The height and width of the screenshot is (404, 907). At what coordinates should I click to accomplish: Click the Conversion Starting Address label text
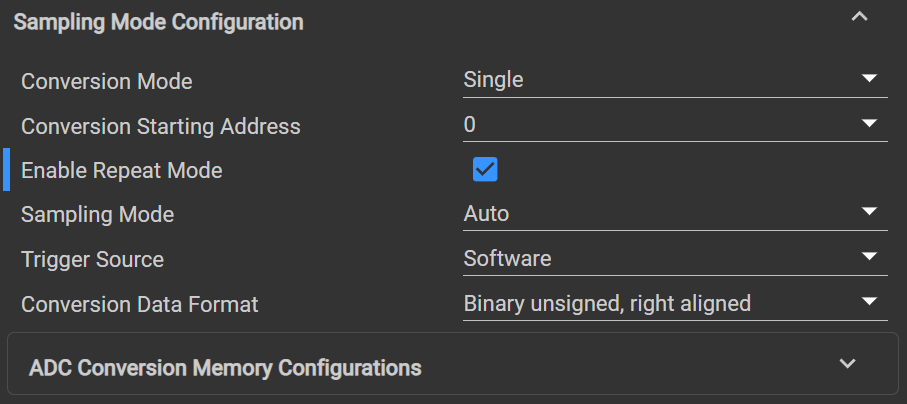[x=161, y=126]
